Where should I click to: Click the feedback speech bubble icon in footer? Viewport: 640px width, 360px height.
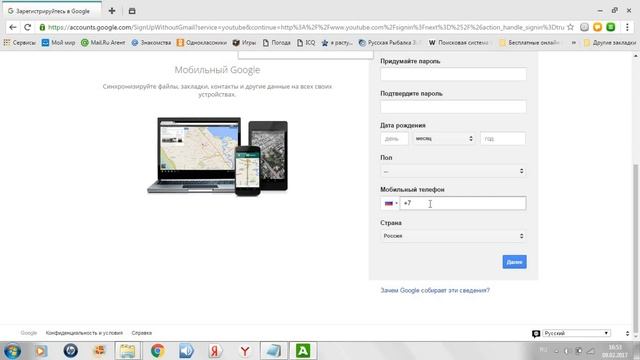tap(536, 333)
